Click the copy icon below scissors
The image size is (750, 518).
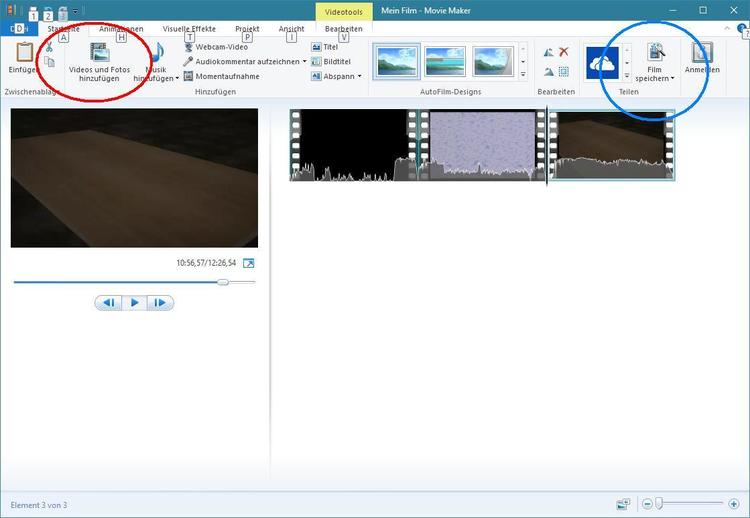pos(49,61)
